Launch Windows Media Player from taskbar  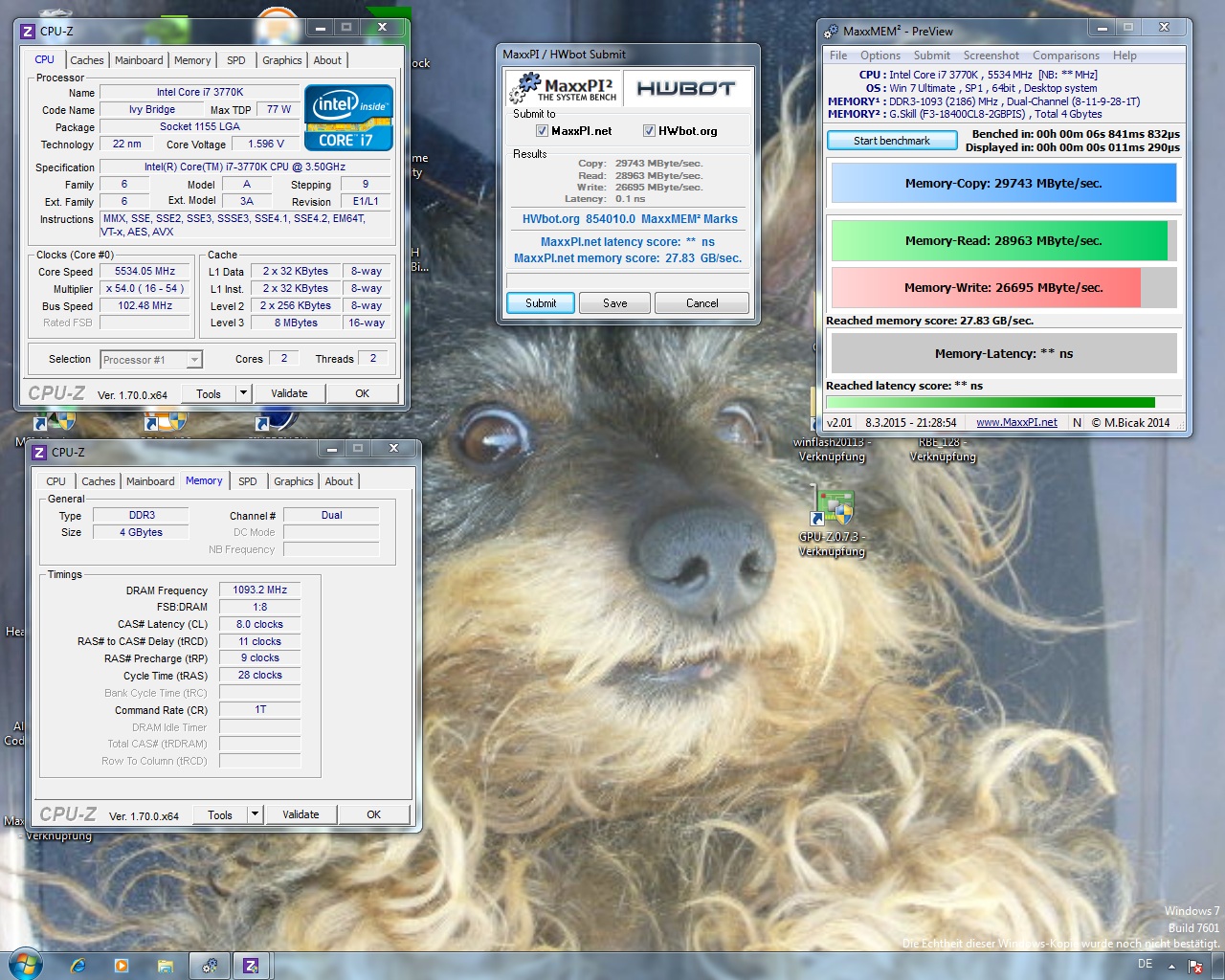point(122,966)
